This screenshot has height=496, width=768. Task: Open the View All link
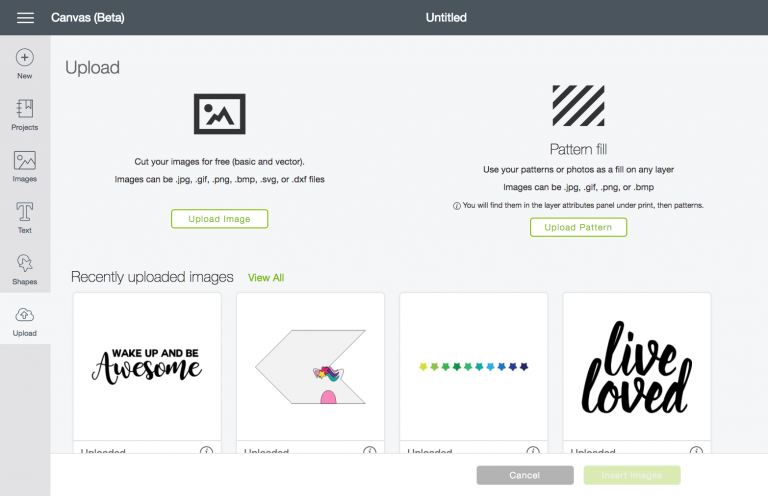pos(266,278)
